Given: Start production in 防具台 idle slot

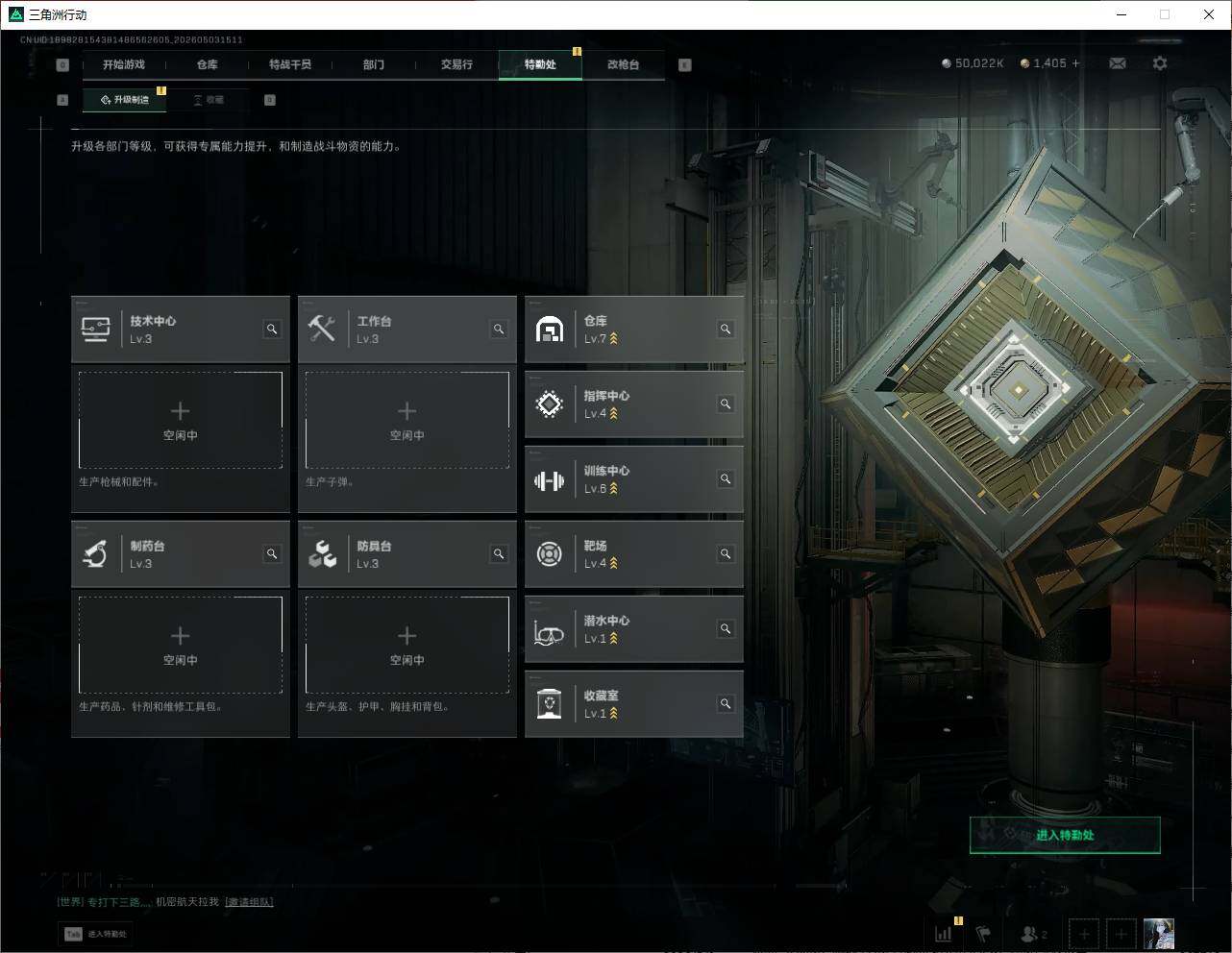Looking at the screenshot, I should (407, 645).
